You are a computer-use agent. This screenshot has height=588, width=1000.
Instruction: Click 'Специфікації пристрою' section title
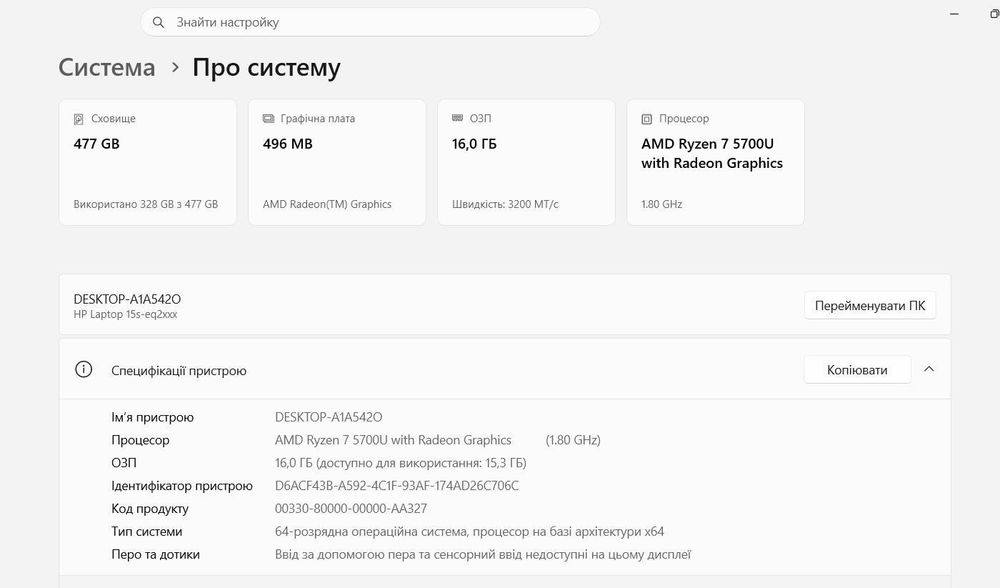pos(179,371)
